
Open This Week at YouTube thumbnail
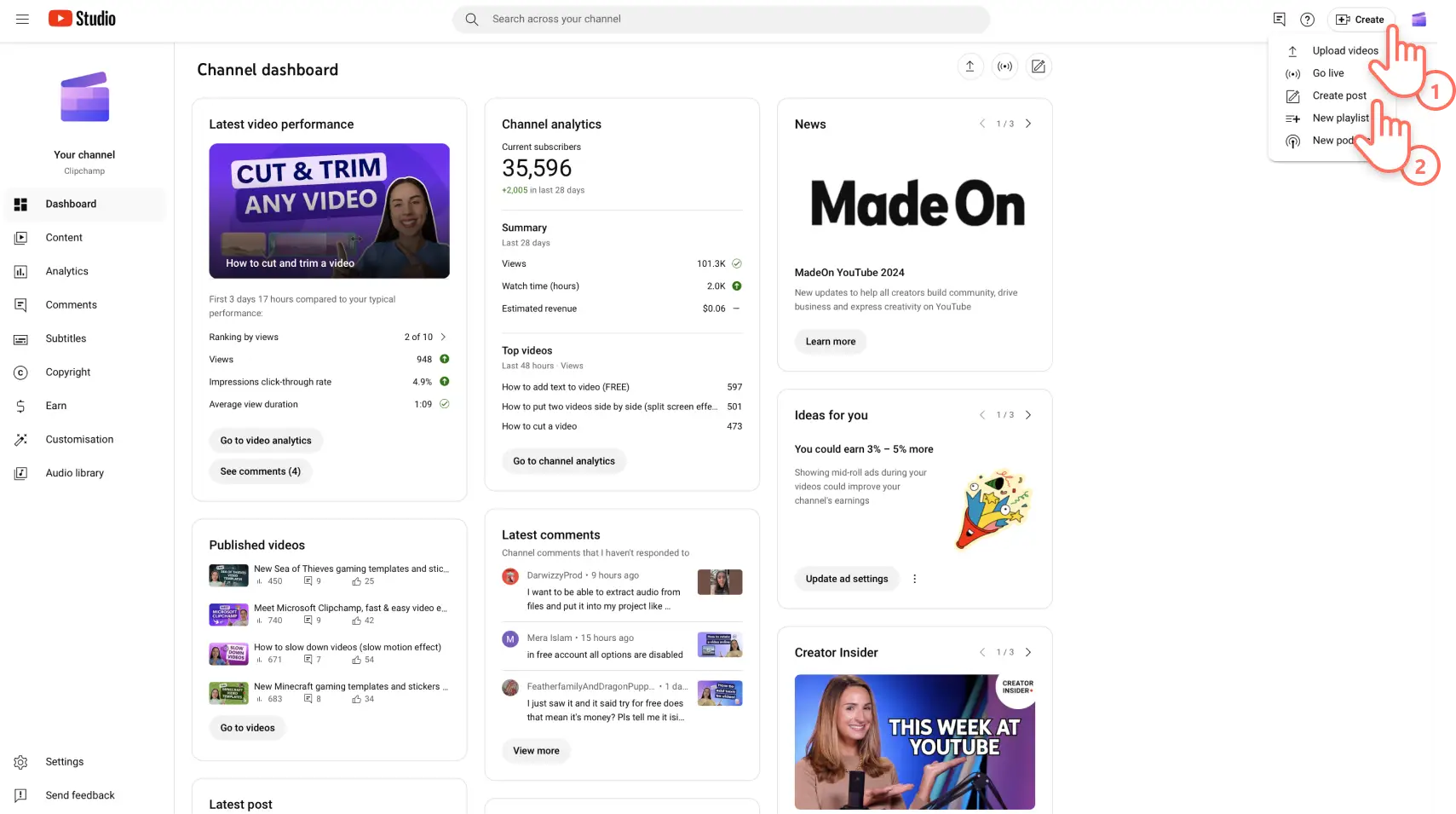click(x=915, y=742)
